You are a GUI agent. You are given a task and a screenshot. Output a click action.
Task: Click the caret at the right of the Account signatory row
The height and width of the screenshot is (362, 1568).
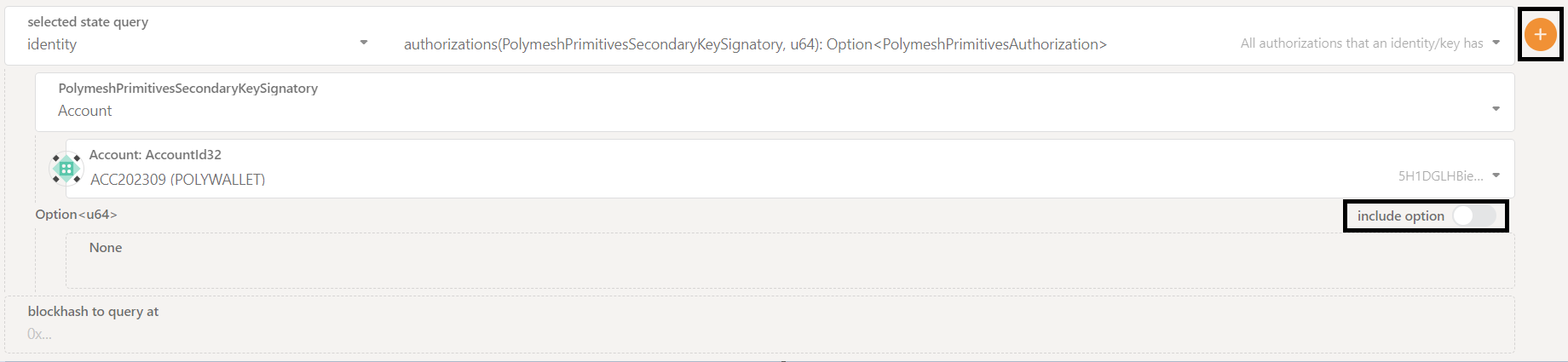[1496, 109]
